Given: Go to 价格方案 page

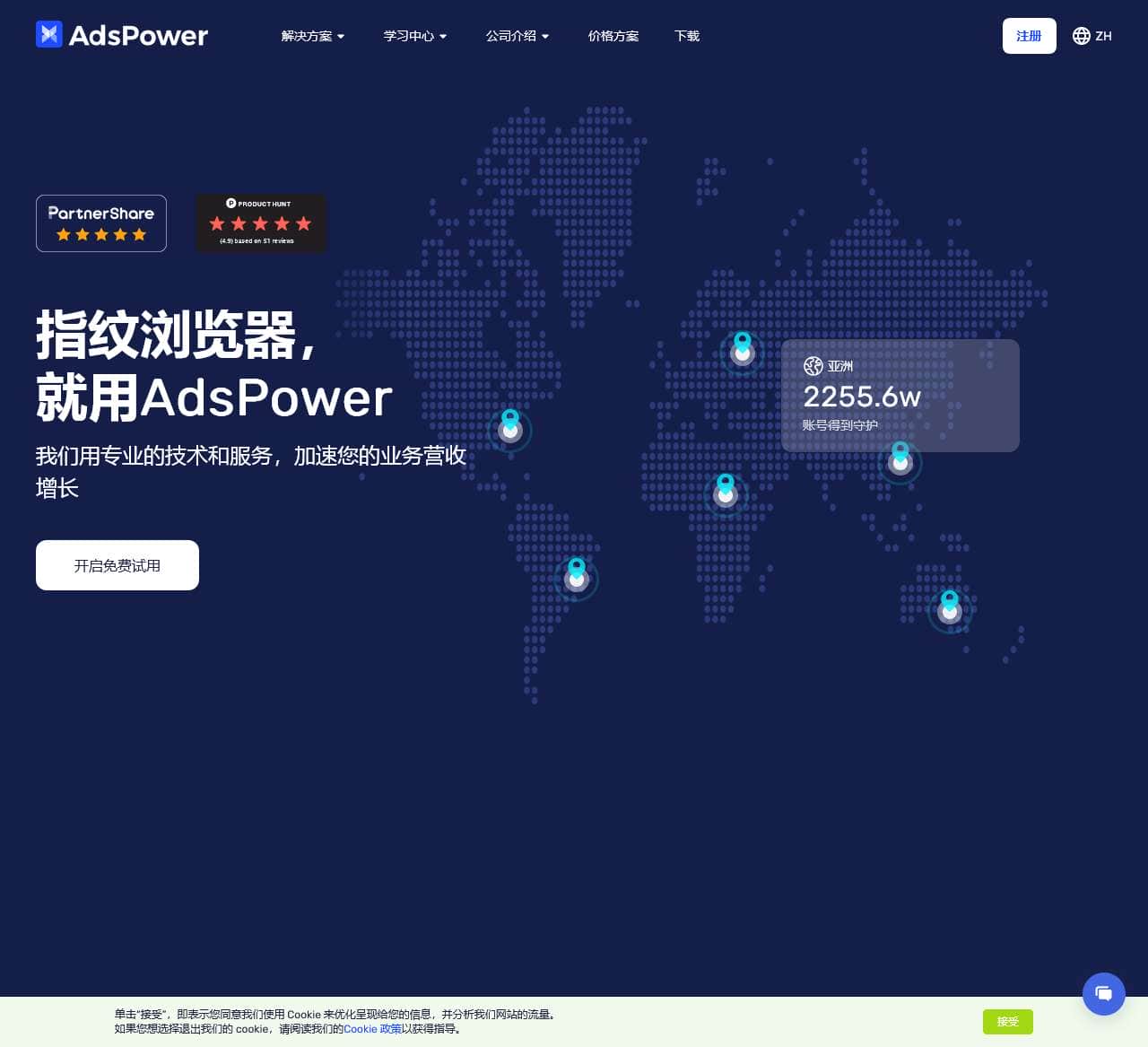Looking at the screenshot, I should [613, 36].
